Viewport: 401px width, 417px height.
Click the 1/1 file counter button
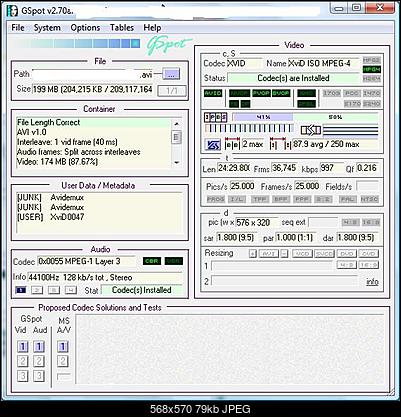point(171,91)
